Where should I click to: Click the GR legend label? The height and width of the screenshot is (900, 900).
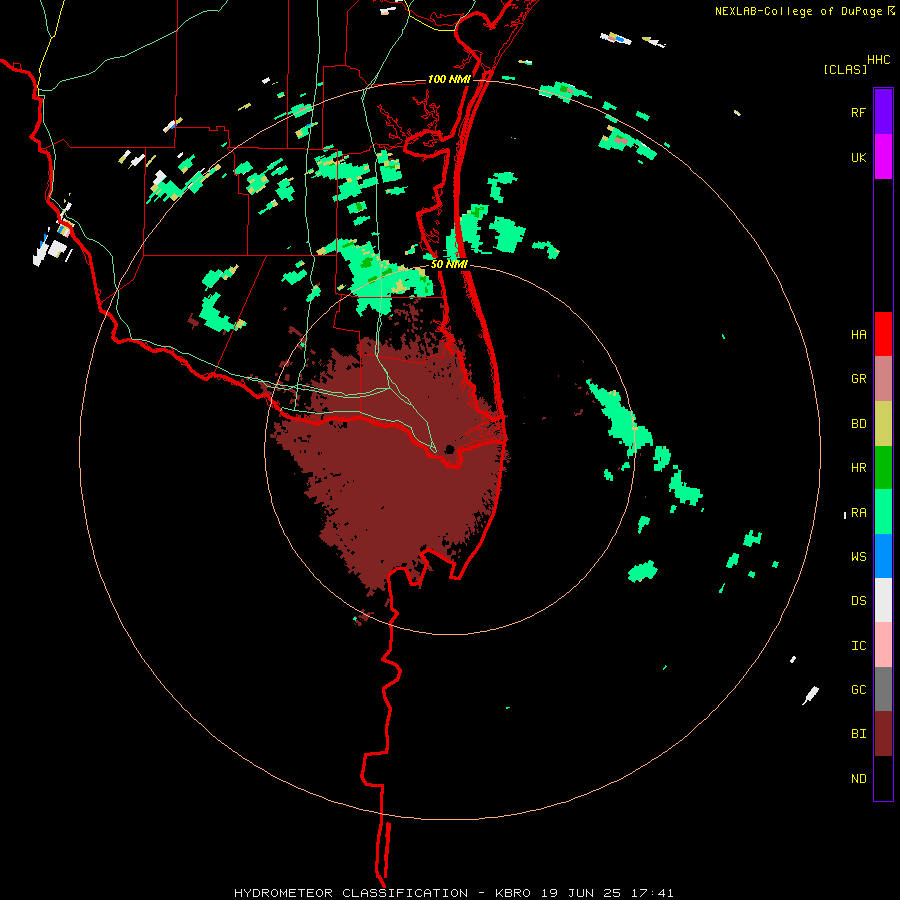coord(858,379)
